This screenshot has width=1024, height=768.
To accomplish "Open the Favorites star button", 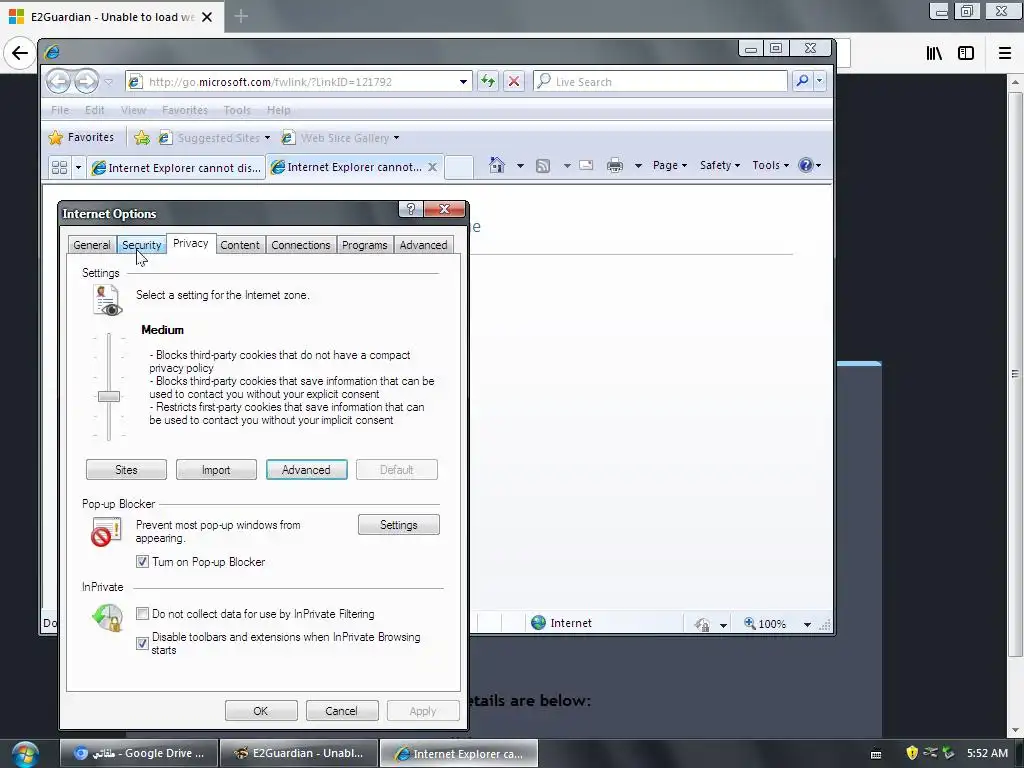I will 82,137.
